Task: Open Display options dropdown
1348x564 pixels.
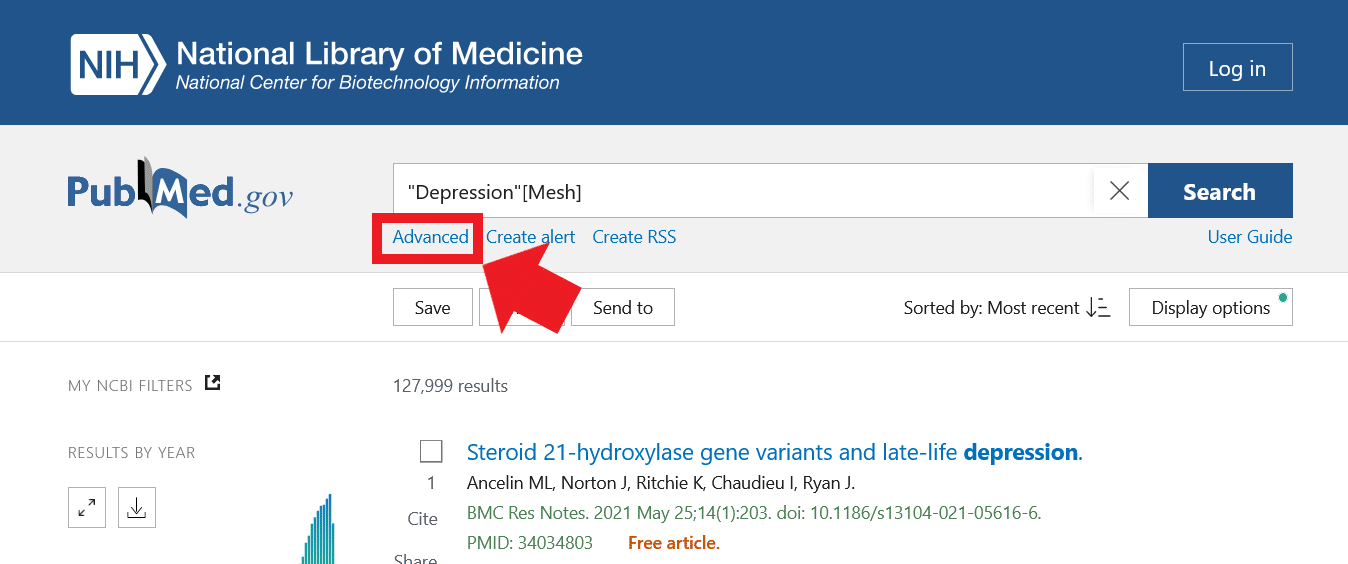Action: point(1211,307)
